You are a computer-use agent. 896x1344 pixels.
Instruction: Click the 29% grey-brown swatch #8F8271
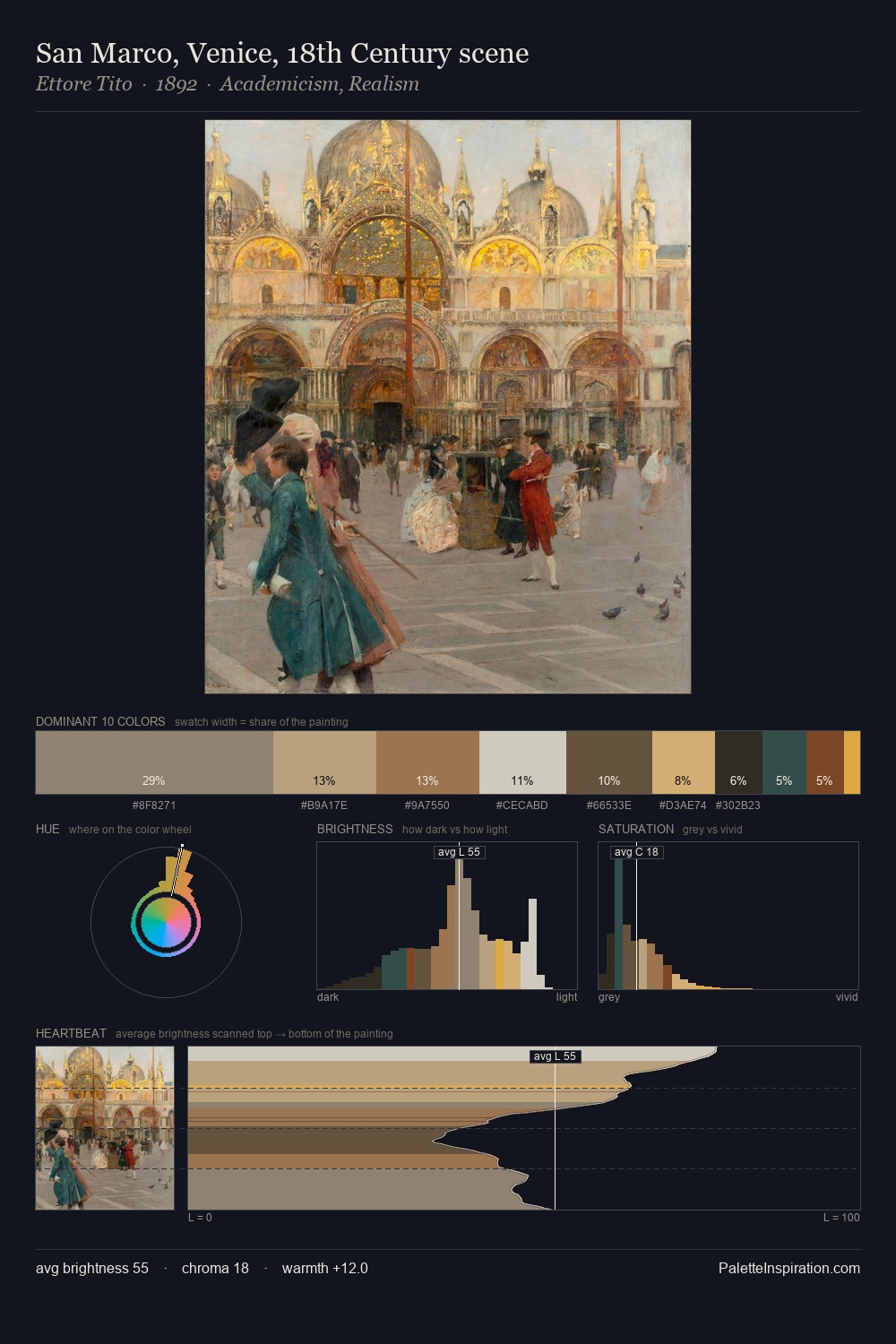pyautogui.click(x=154, y=762)
